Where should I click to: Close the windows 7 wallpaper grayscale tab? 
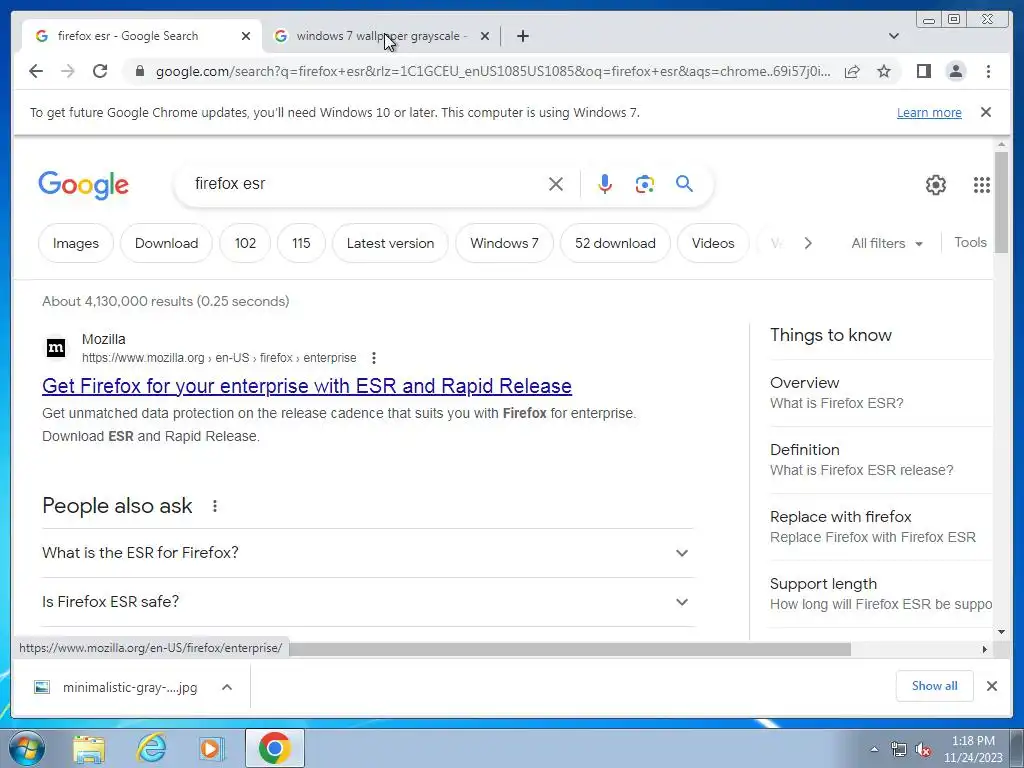click(x=485, y=37)
